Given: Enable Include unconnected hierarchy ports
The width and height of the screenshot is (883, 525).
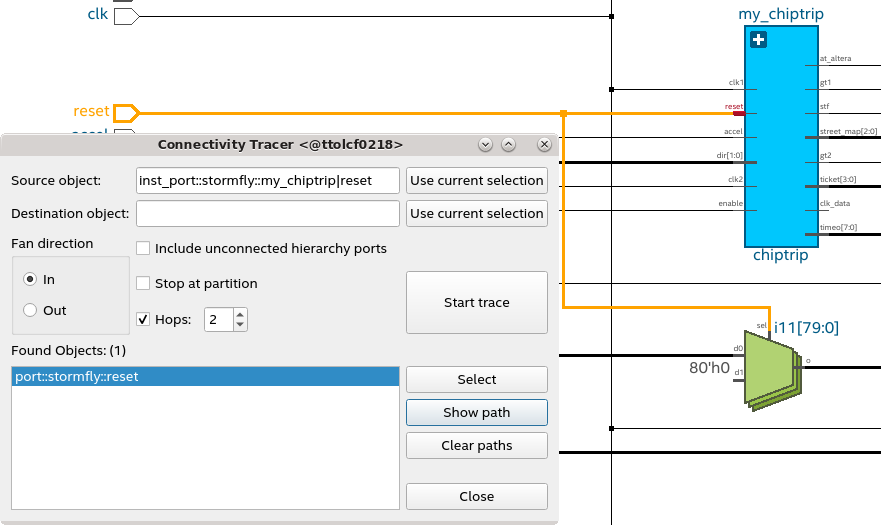Looking at the screenshot, I should coord(143,248).
